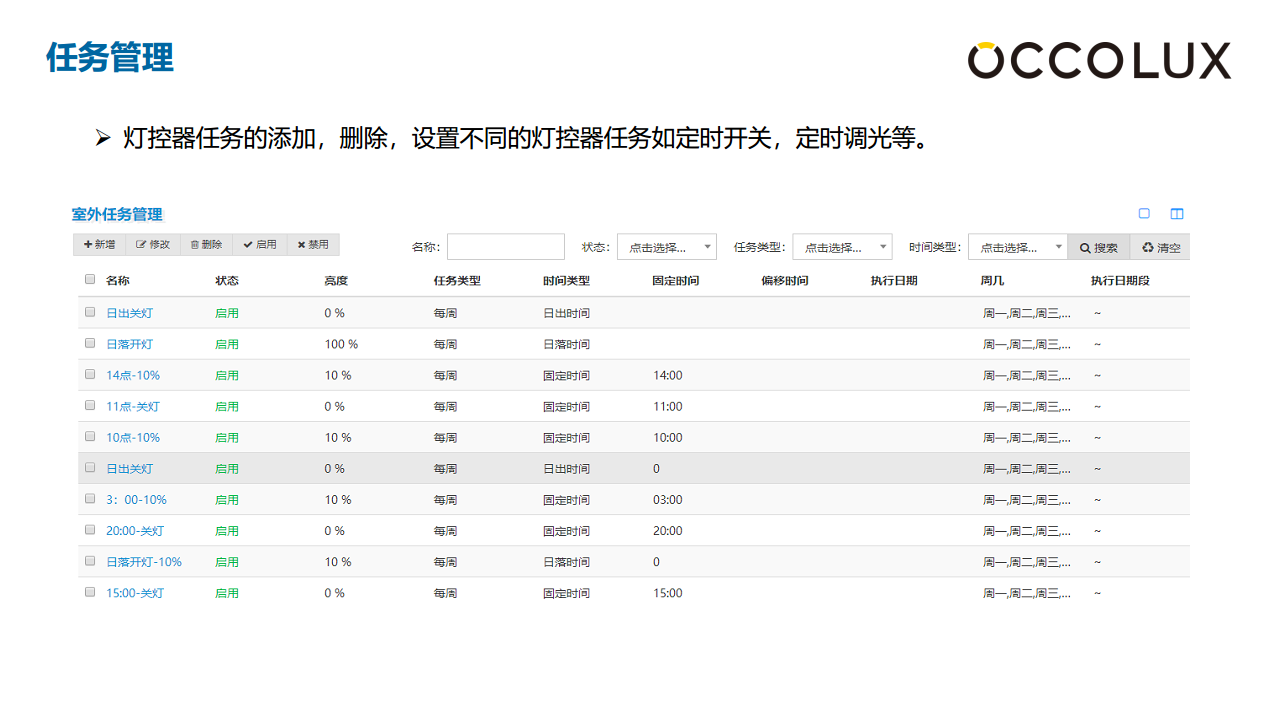This screenshot has height=720, width=1280.
Task: Open the 10点-10% task link
Action: [133, 437]
